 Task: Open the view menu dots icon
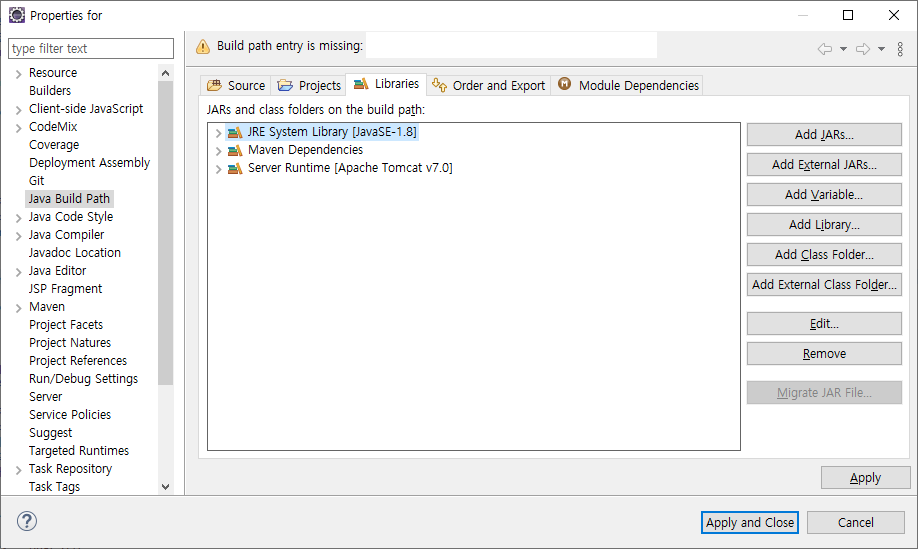point(900,48)
